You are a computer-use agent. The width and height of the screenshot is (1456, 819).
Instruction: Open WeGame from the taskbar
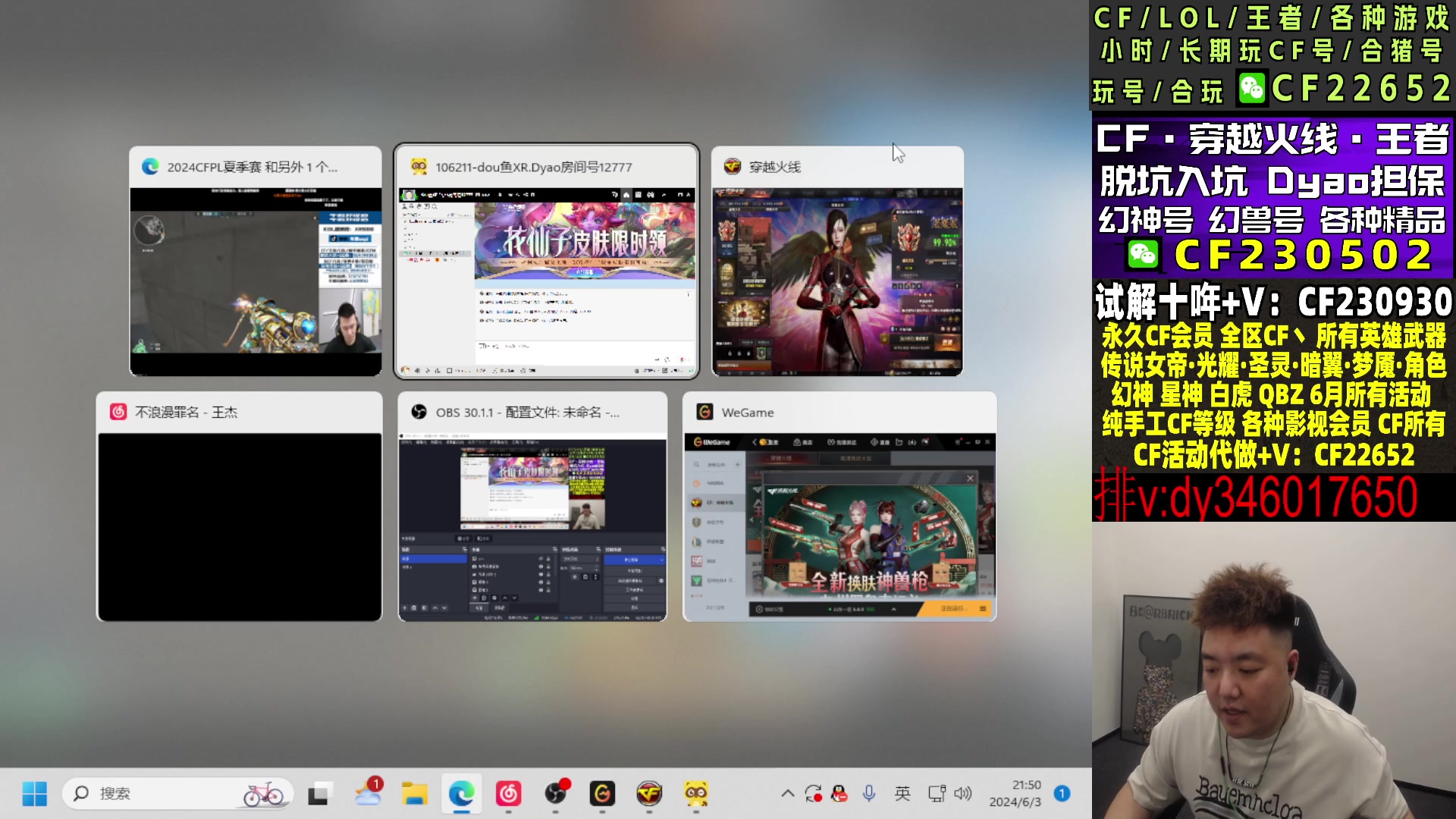pyautogui.click(x=603, y=794)
